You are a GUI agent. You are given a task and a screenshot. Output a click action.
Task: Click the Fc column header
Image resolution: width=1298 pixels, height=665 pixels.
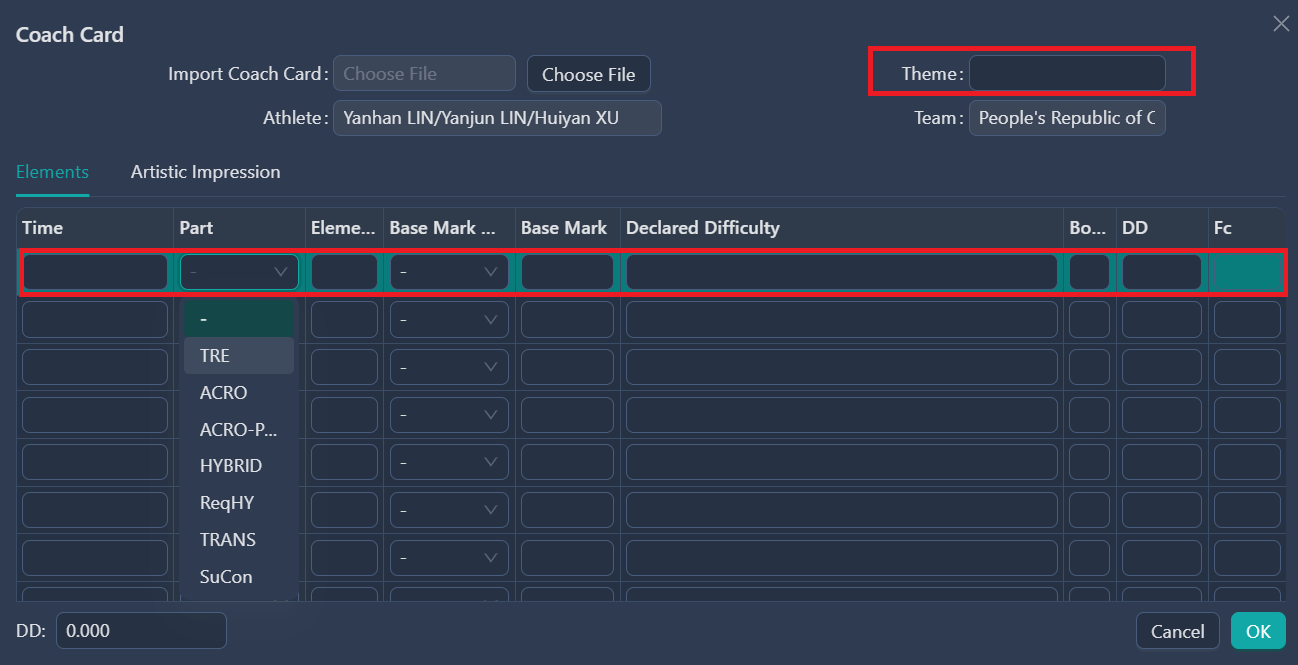1246,228
